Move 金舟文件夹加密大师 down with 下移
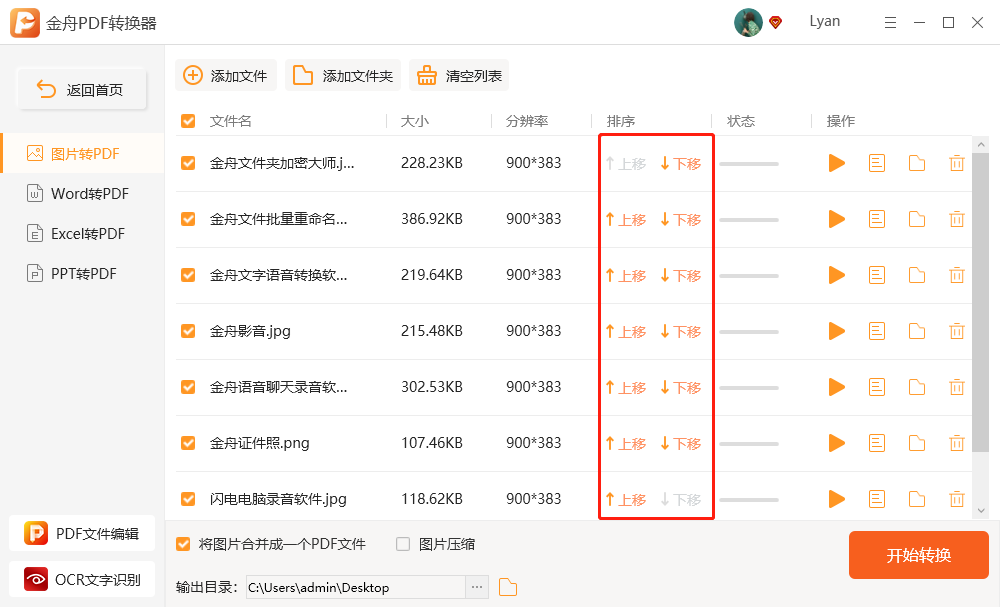The width and height of the screenshot is (1000, 607). [681, 164]
